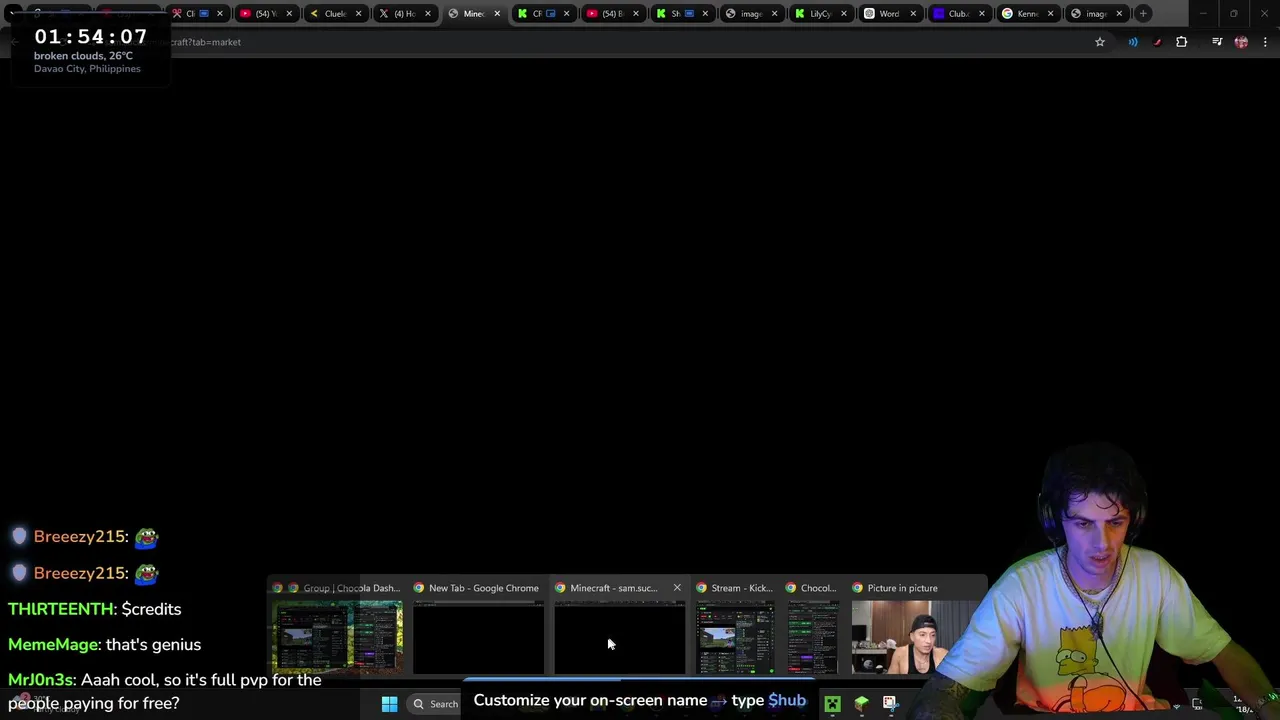Viewport: 1280px width, 720px height.
Task: Select Stream - Kick window preview
Action: coord(735,628)
